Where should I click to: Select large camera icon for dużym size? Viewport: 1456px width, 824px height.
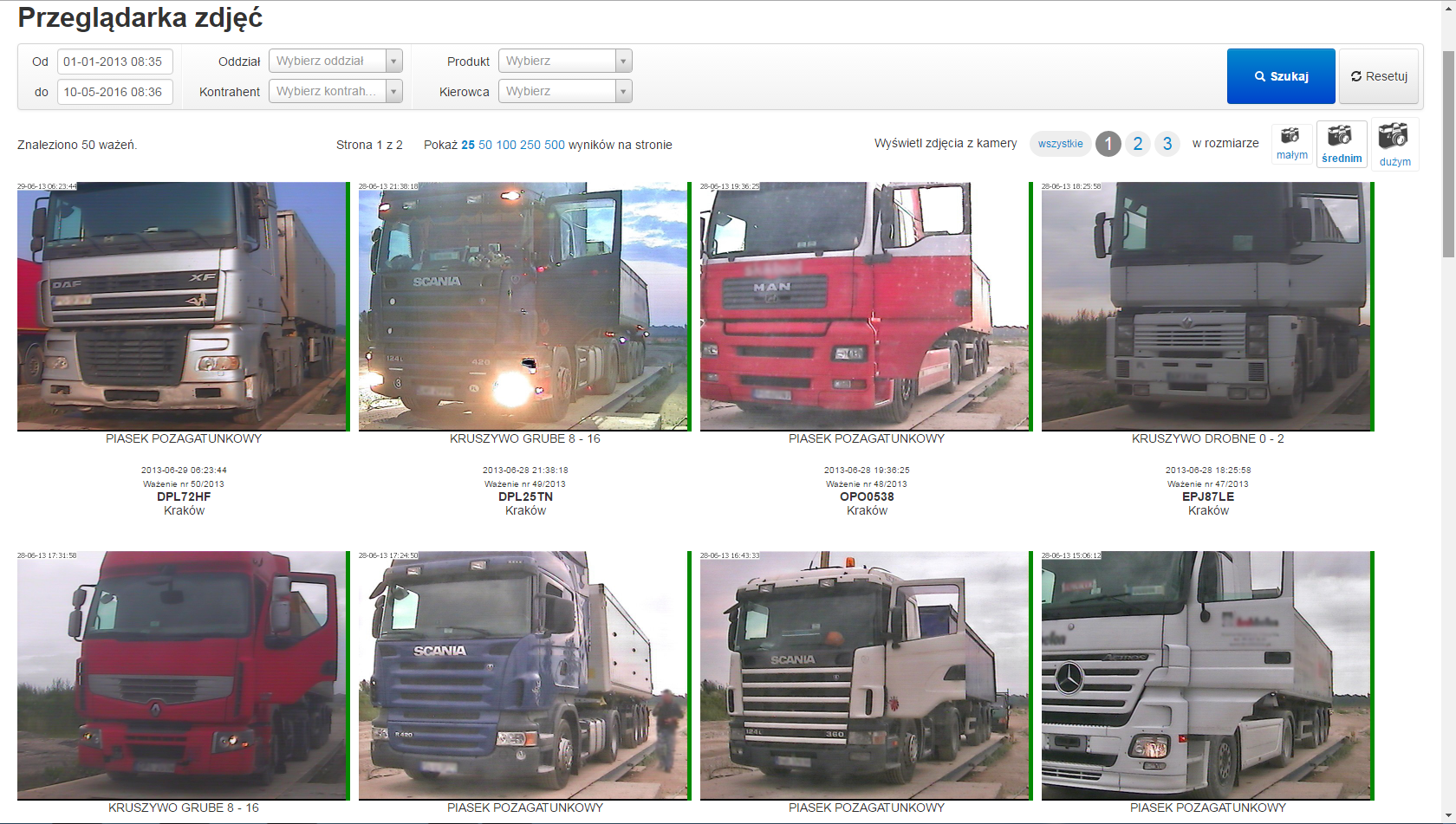1394,136
